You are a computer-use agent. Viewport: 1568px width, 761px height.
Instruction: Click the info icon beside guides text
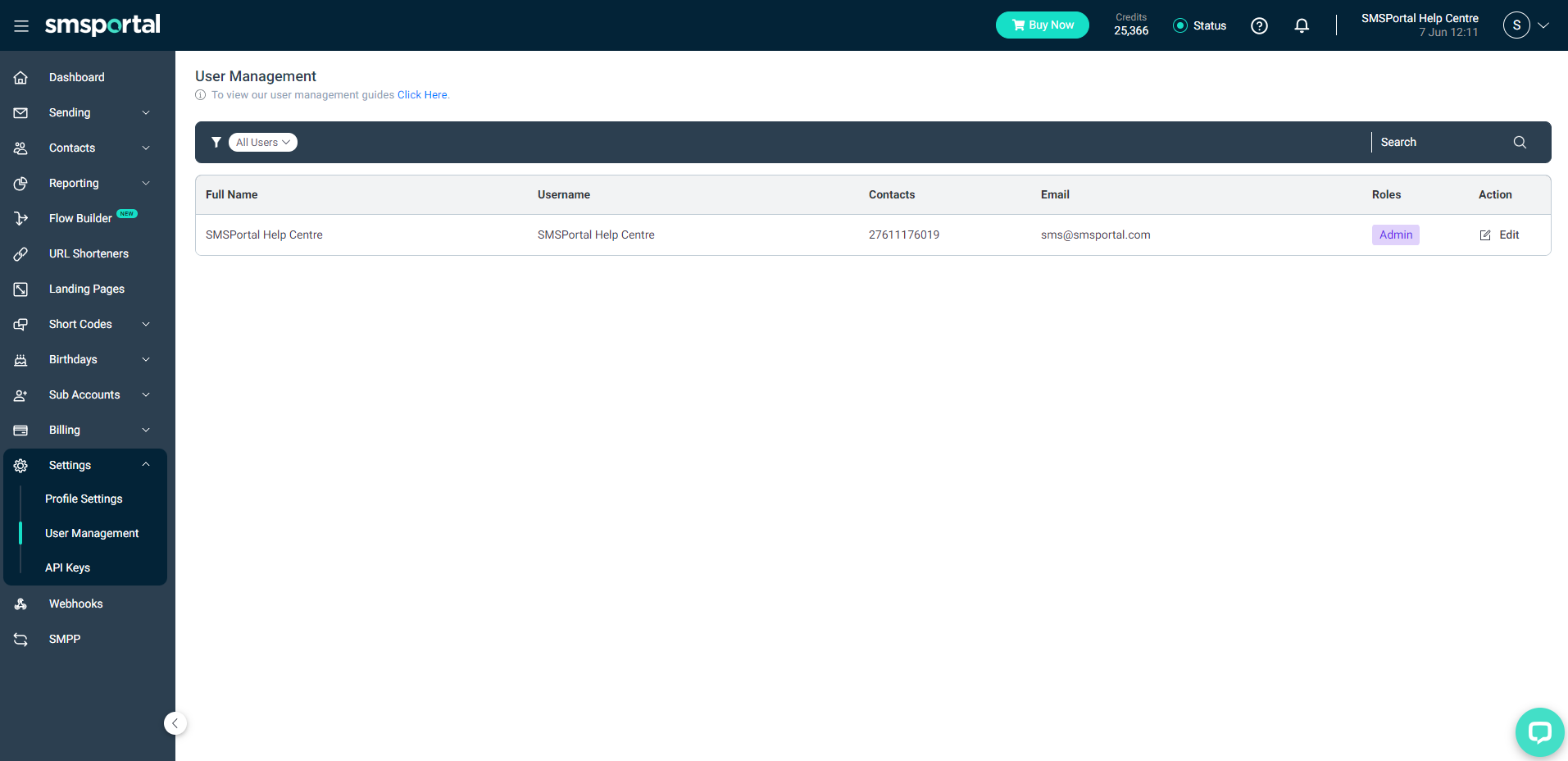click(x=200, y=95)
